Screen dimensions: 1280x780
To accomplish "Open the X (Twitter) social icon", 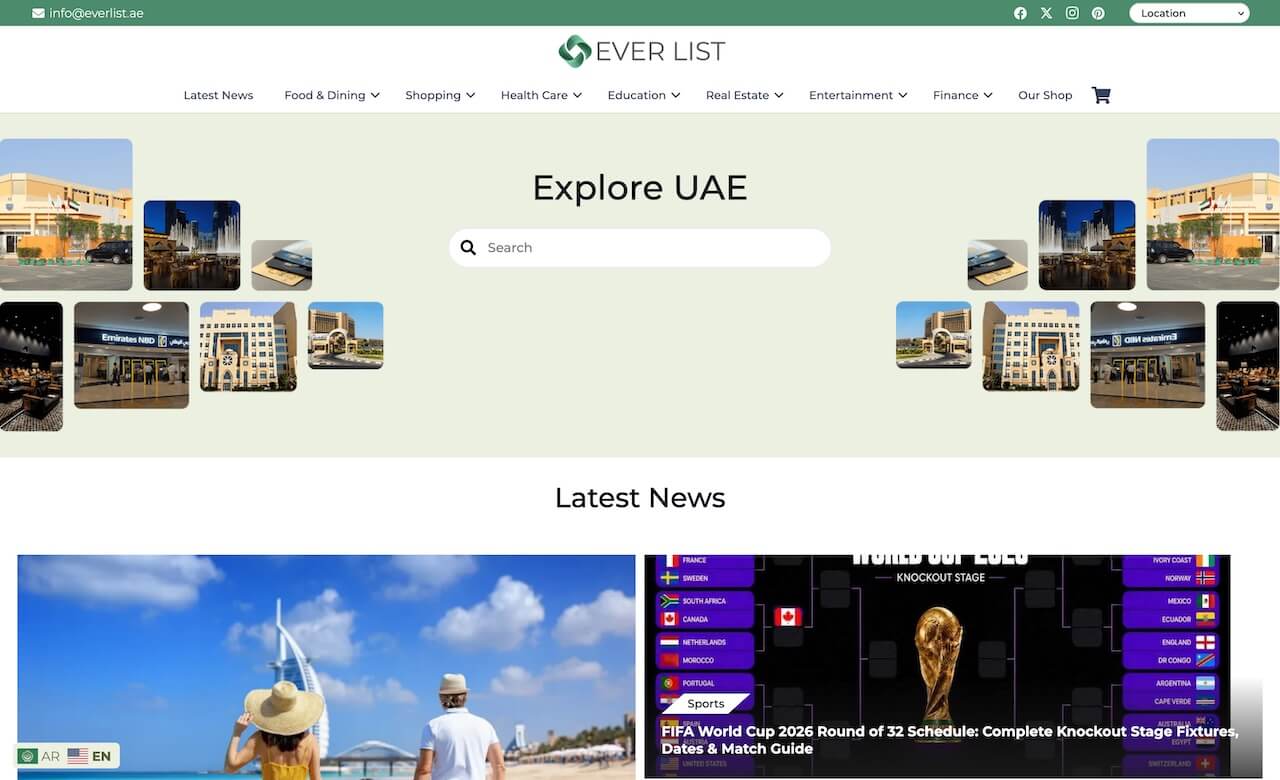I will pos(1046,13).
